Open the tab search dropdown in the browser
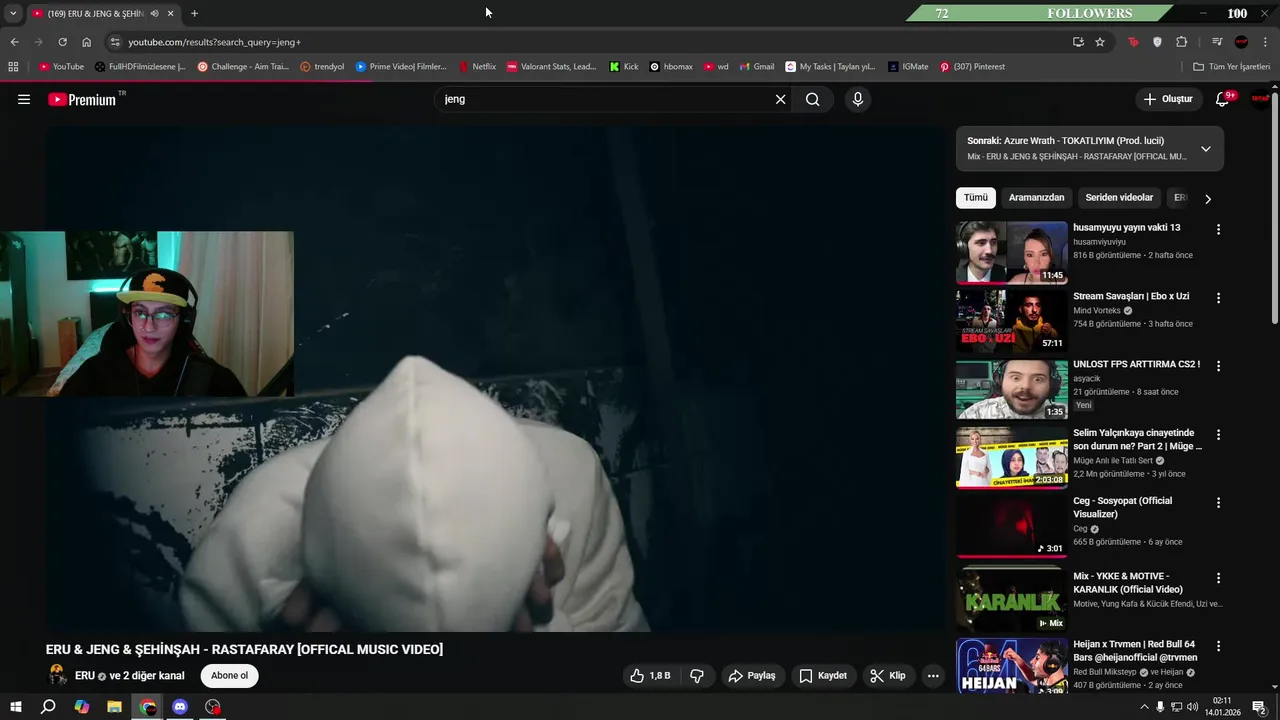1280x720 pixels. (x=13, y=13)
